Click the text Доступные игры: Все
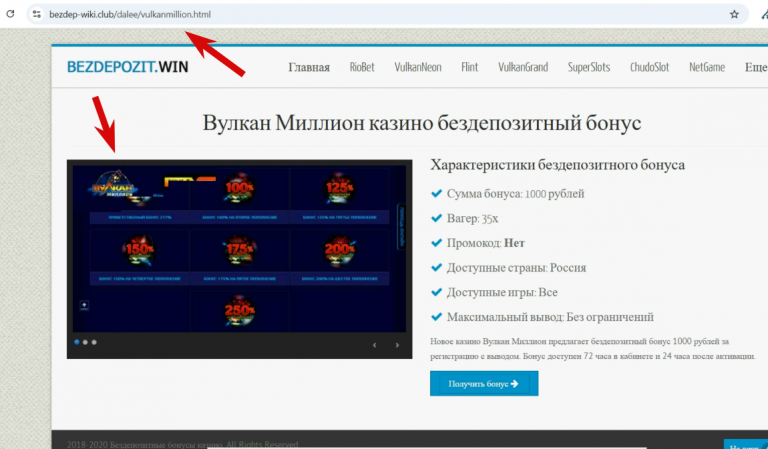The height and width of the screenshot is (449, 768). coord(502,292)
